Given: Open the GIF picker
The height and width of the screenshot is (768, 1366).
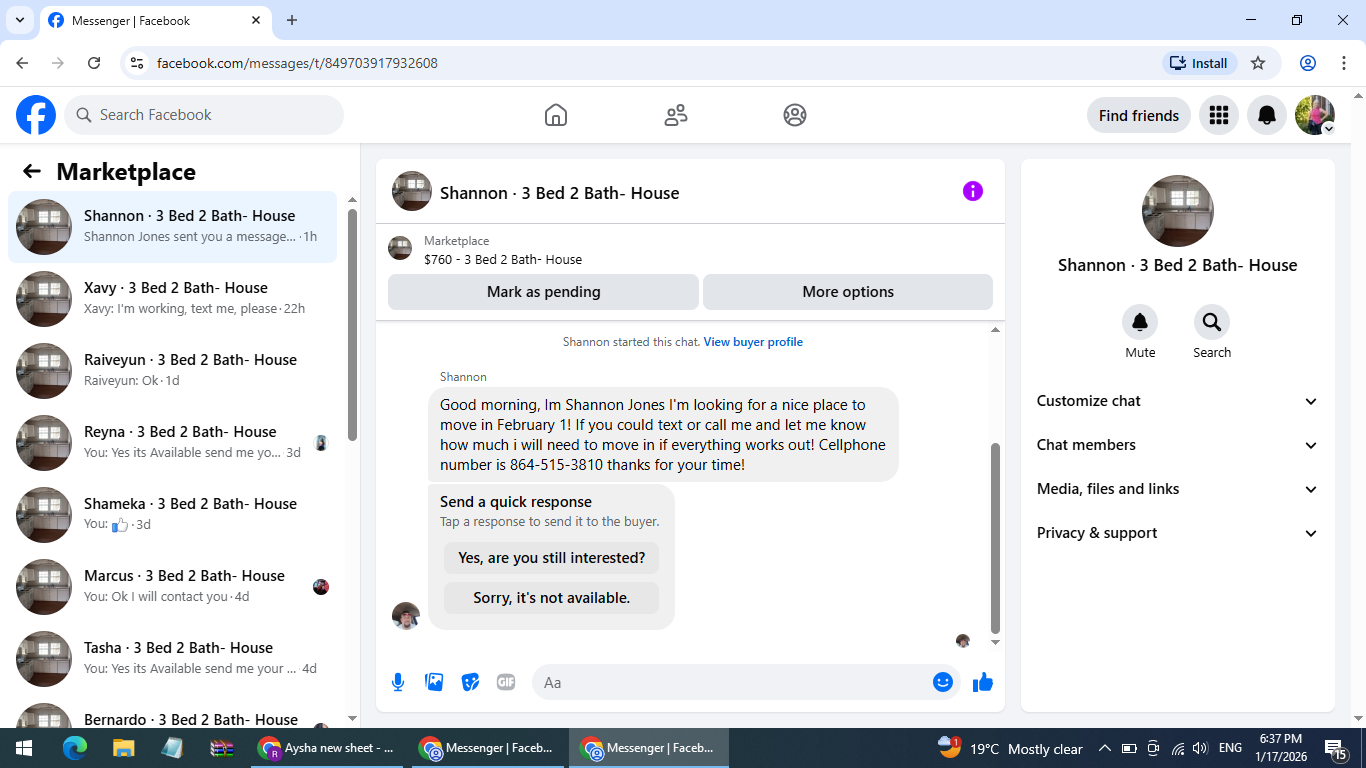Looking at the screenshot, I should pyautogui.click(x=506, y=682).
